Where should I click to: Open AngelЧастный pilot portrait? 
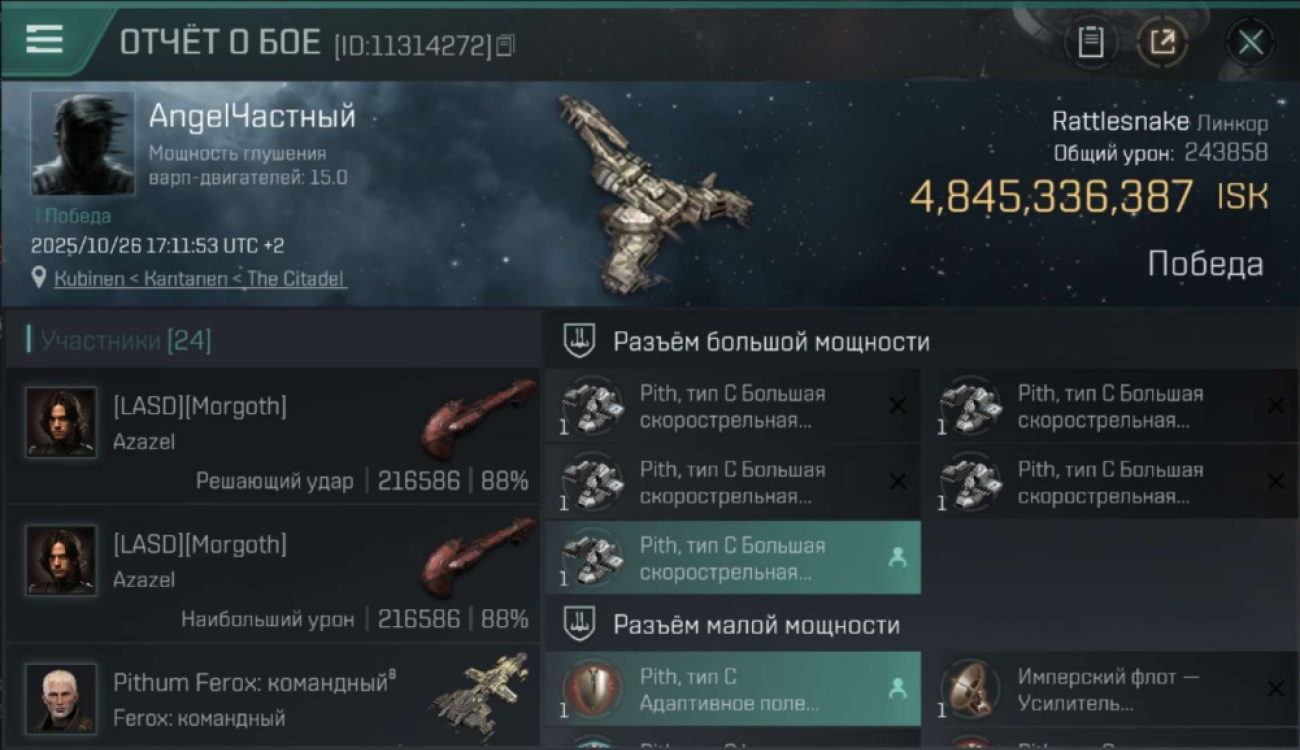point(82,143)
